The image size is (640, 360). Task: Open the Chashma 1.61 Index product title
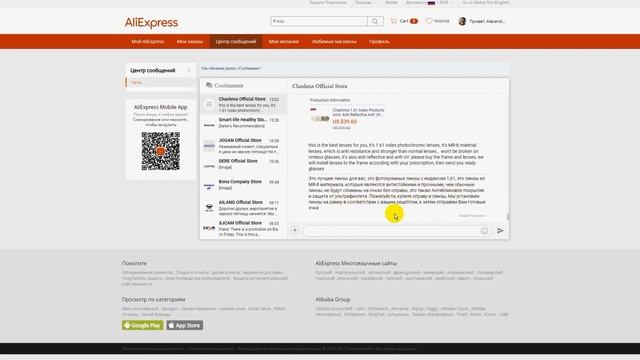358,112
